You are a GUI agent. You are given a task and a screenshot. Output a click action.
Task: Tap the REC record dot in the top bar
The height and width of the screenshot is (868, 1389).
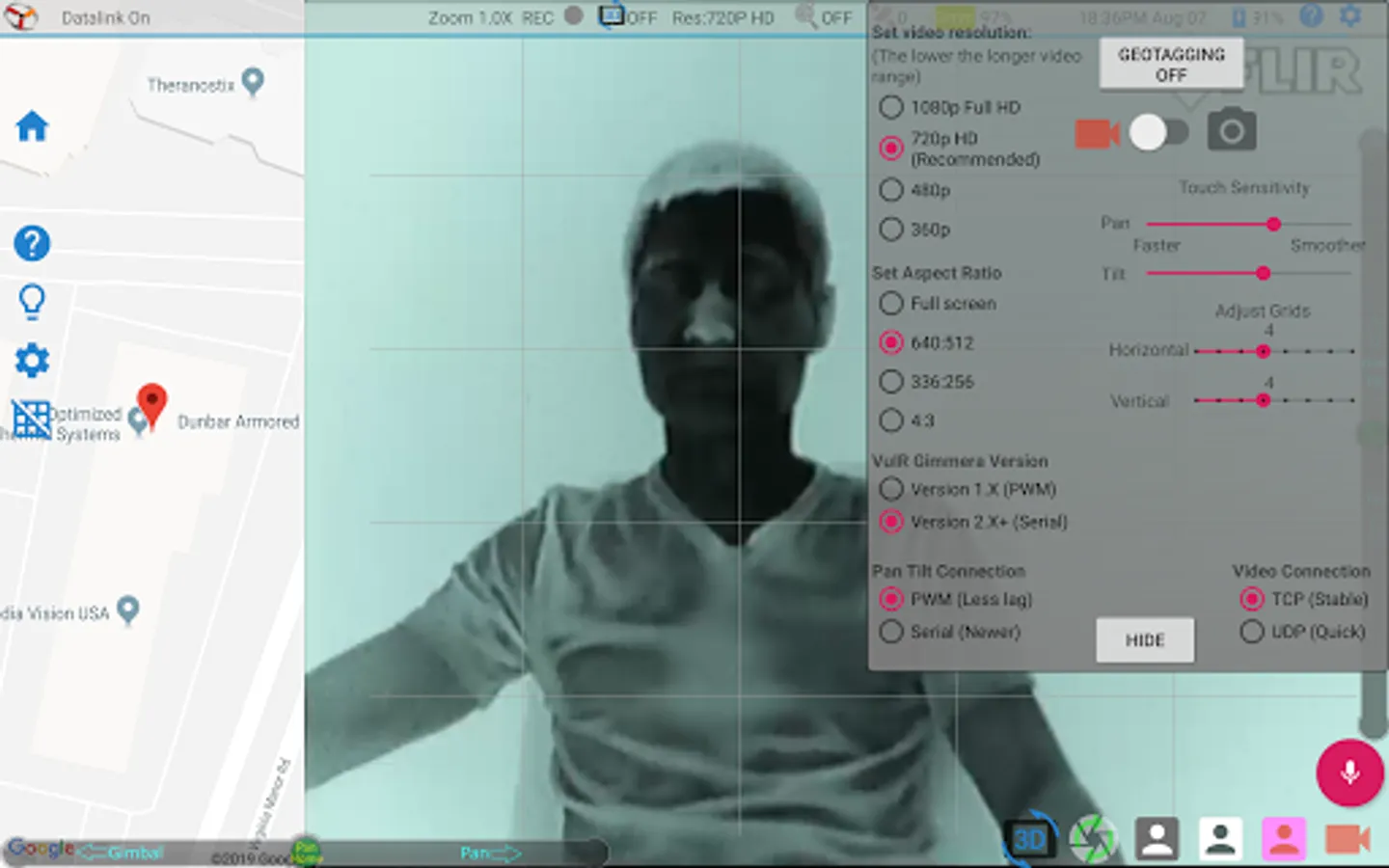click(x=574, y=15)
